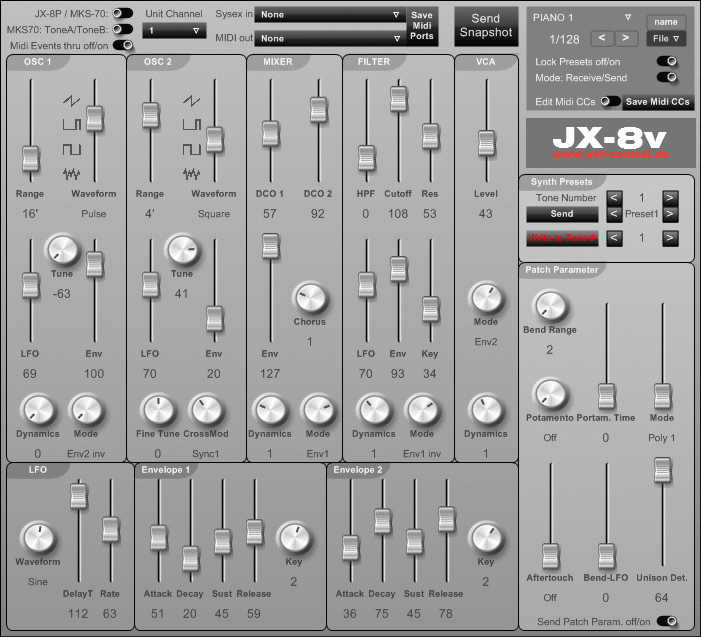Click the VCA Dynamics knob
701x637 pixels.
pos(486,410)
